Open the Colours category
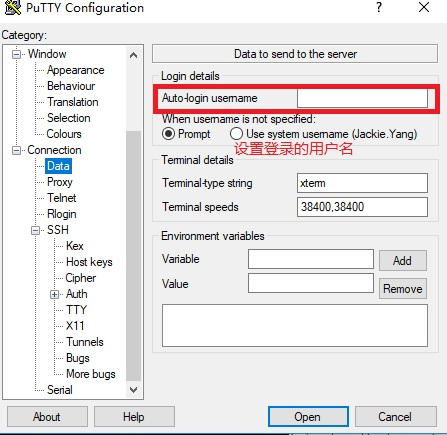447x435 pixels. pos(64,134)
